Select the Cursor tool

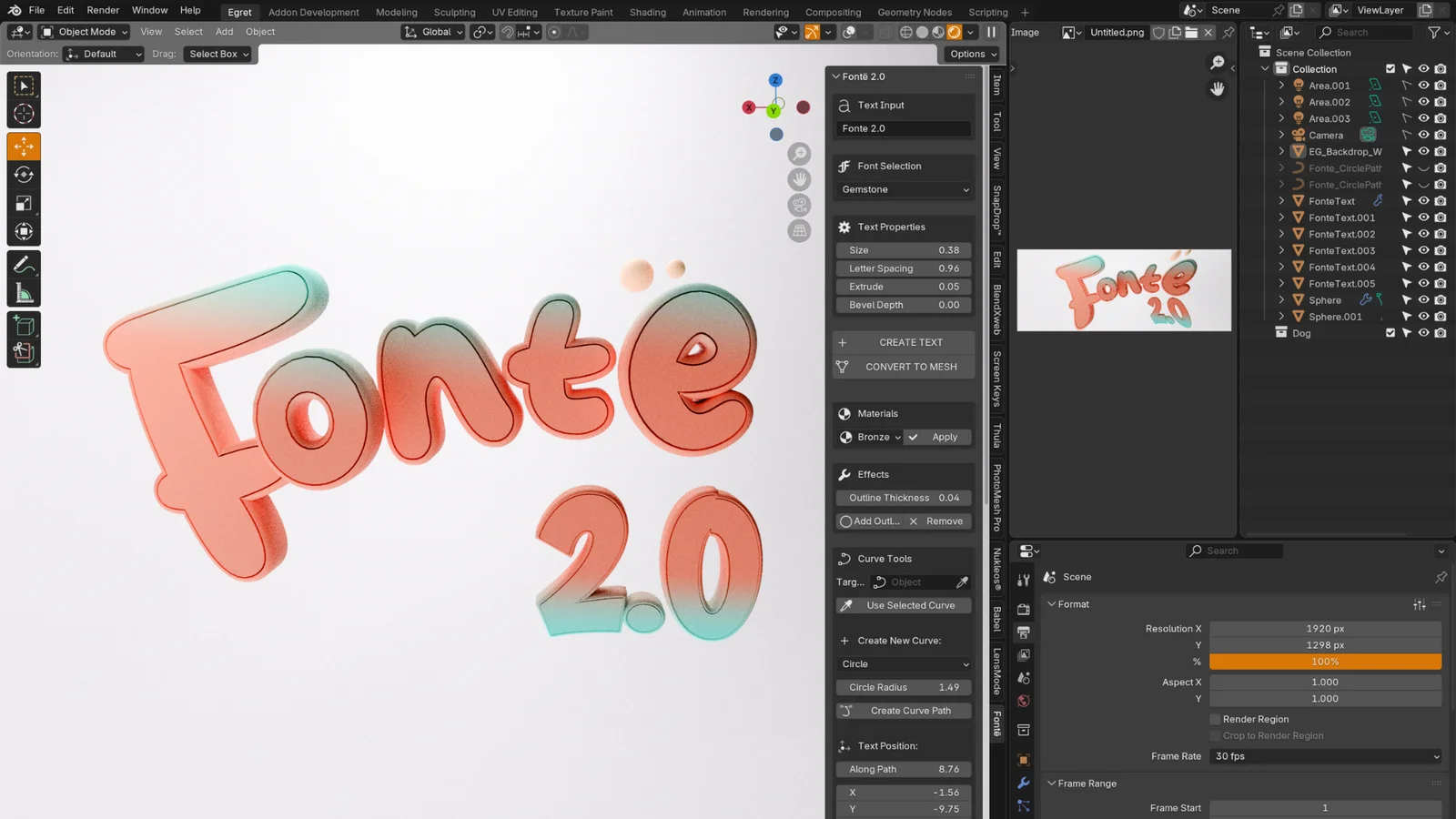tap(24, 113)
